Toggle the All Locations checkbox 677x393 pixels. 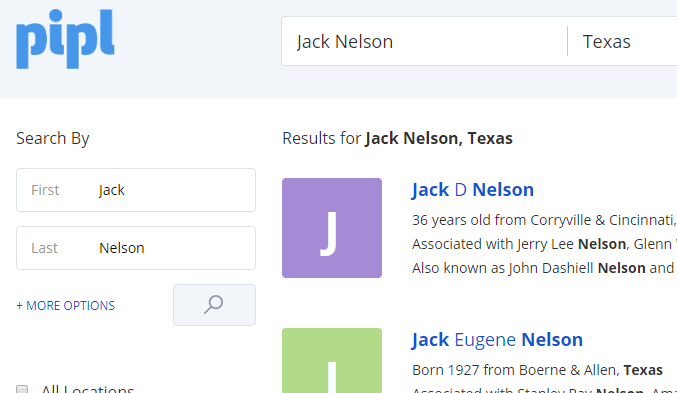(22, 389)
